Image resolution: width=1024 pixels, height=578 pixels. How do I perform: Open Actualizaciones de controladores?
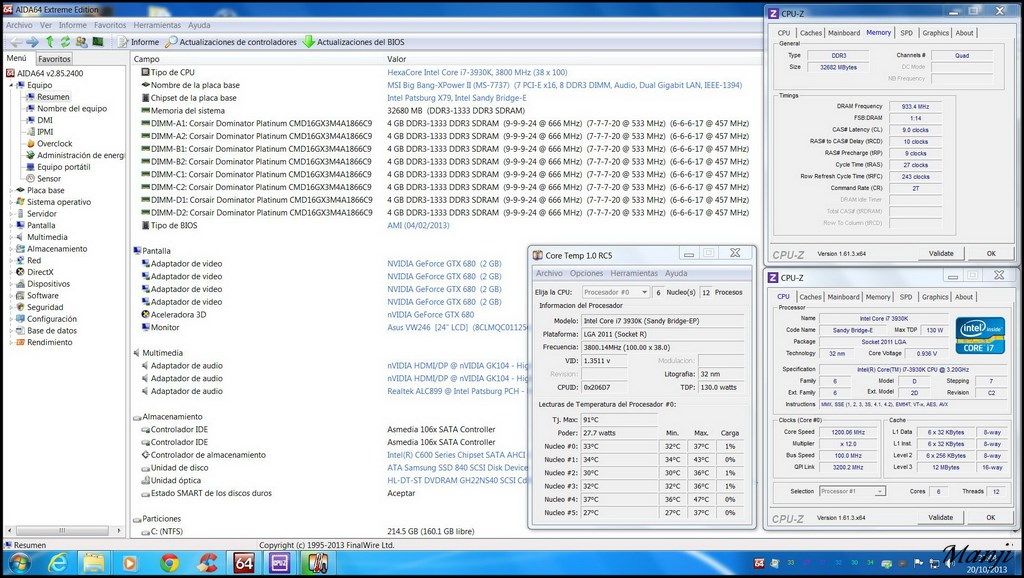[x=231, y=42]
